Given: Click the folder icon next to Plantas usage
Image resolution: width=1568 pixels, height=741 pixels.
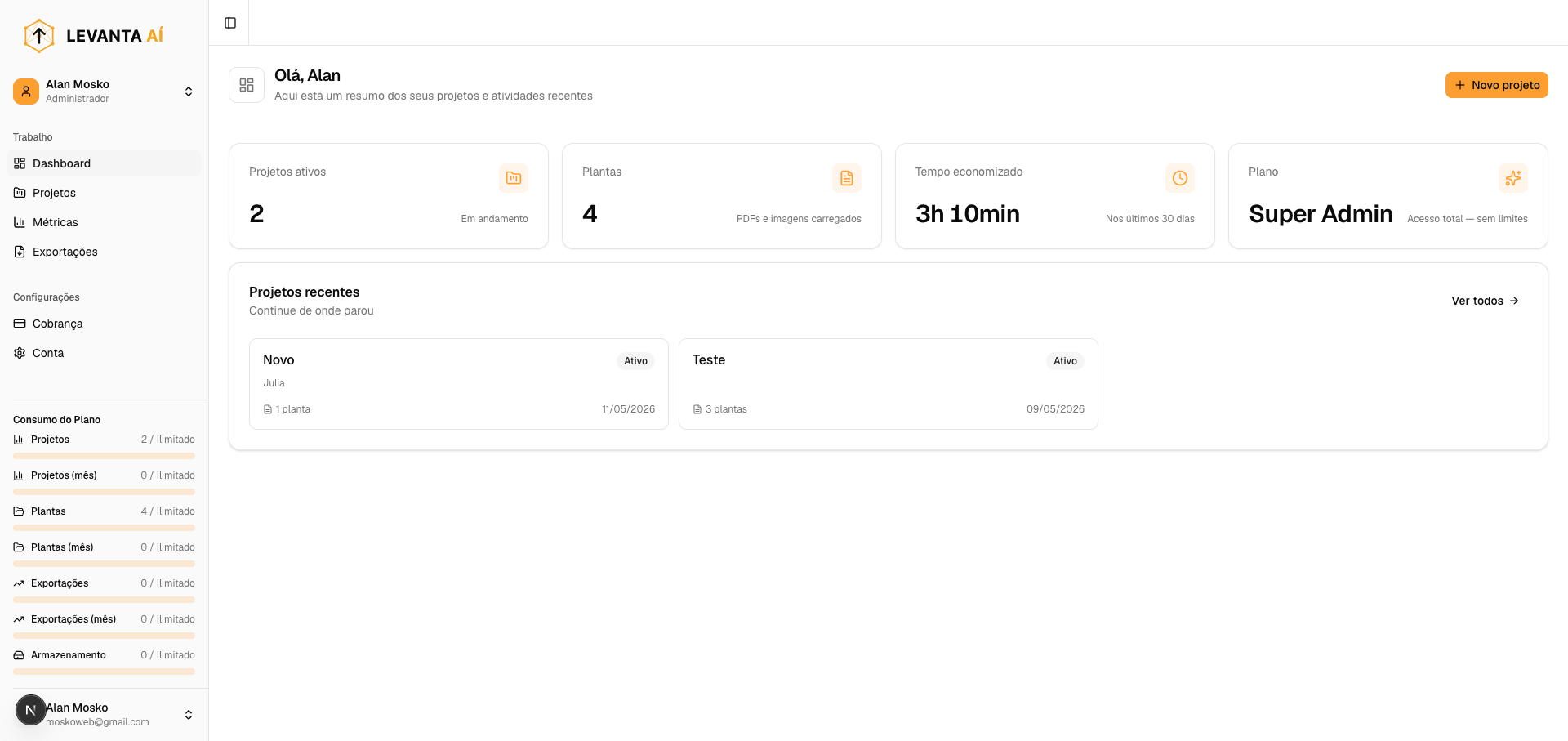Looking at the screenshot, I should 19,511.
